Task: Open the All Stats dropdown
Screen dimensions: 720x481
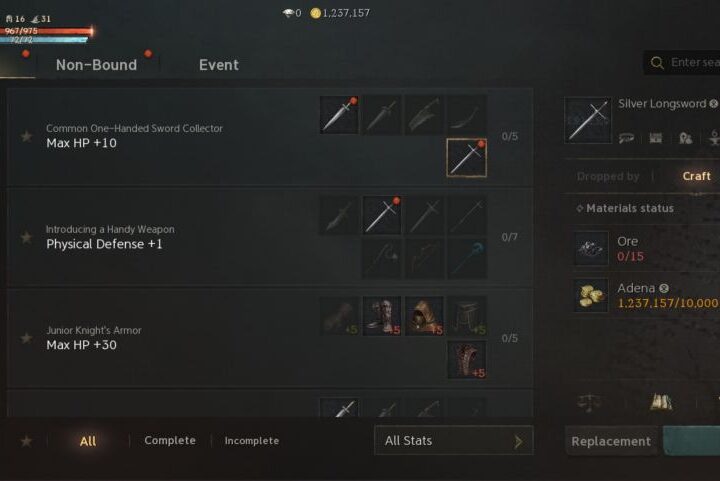Action: click(x=454, y=441)
